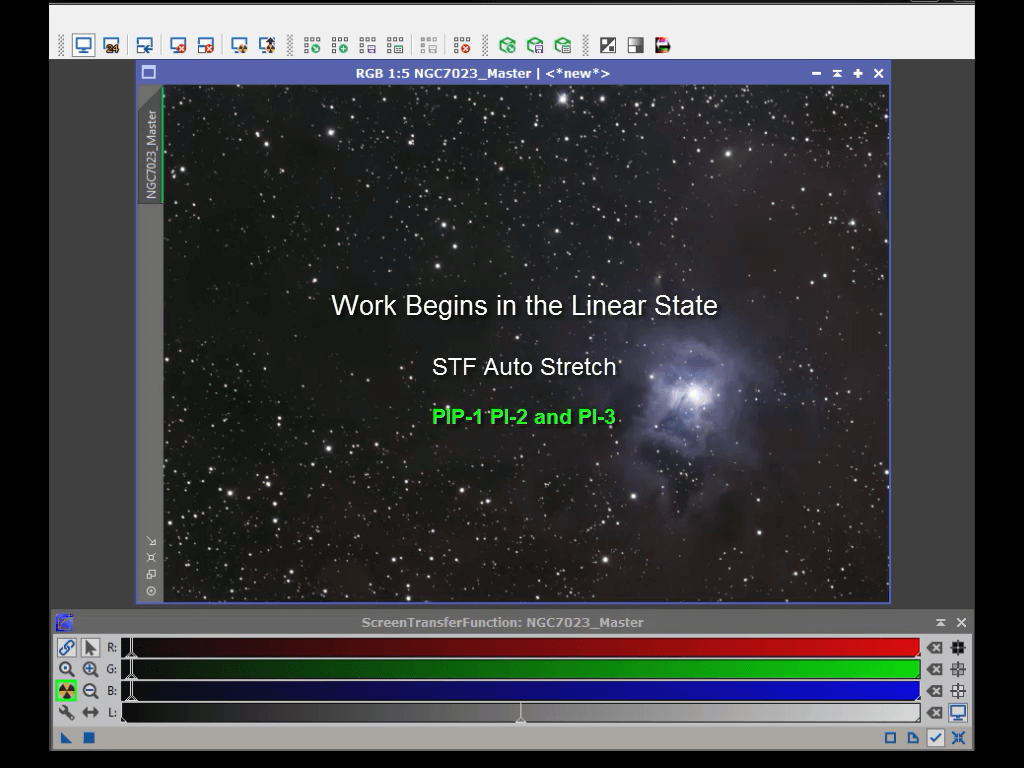
Task: Click the STF Auto Stretch radiation icon
Action: pos(66,691)
